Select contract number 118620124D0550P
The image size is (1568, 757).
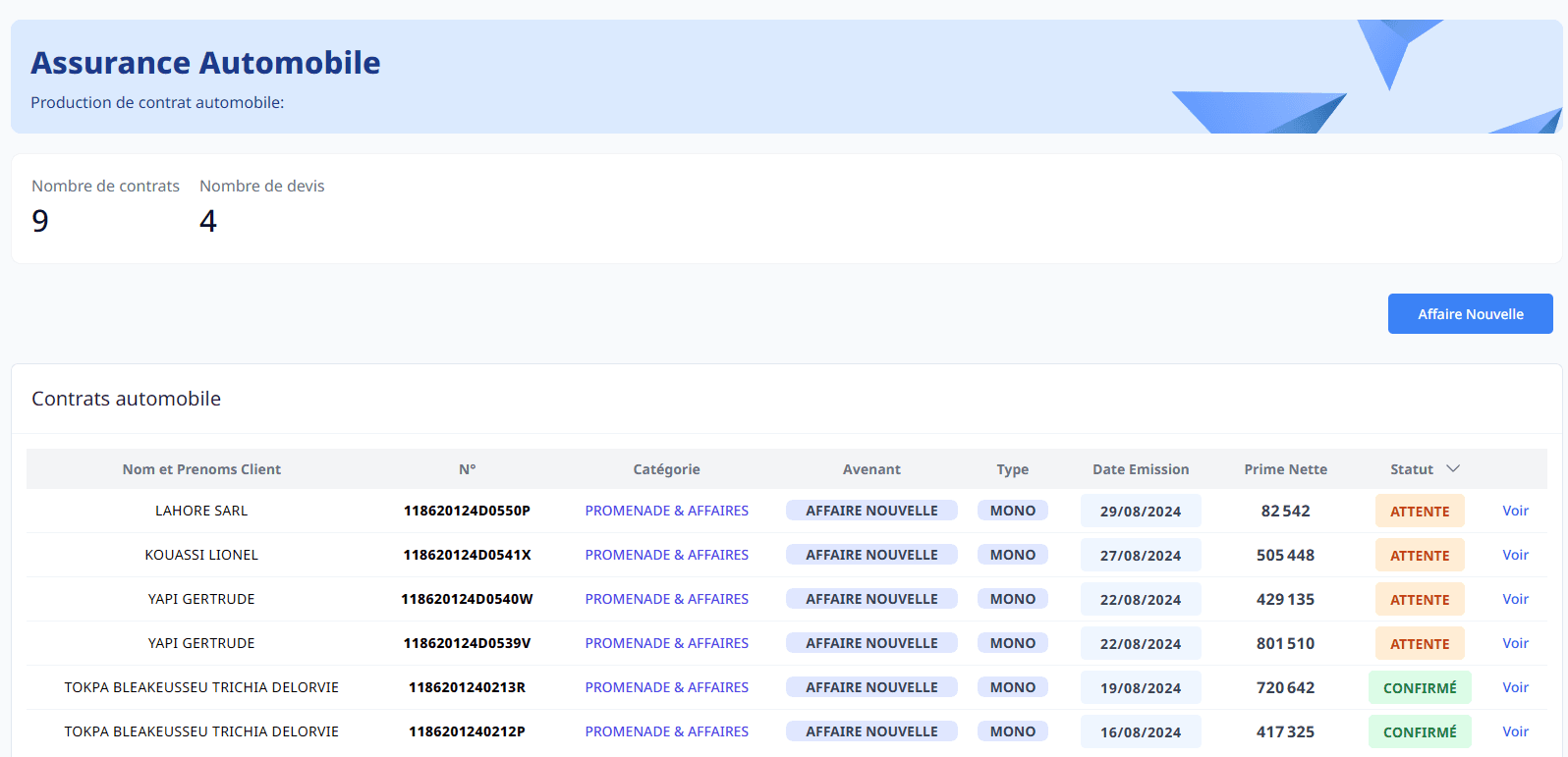(467, 511)
